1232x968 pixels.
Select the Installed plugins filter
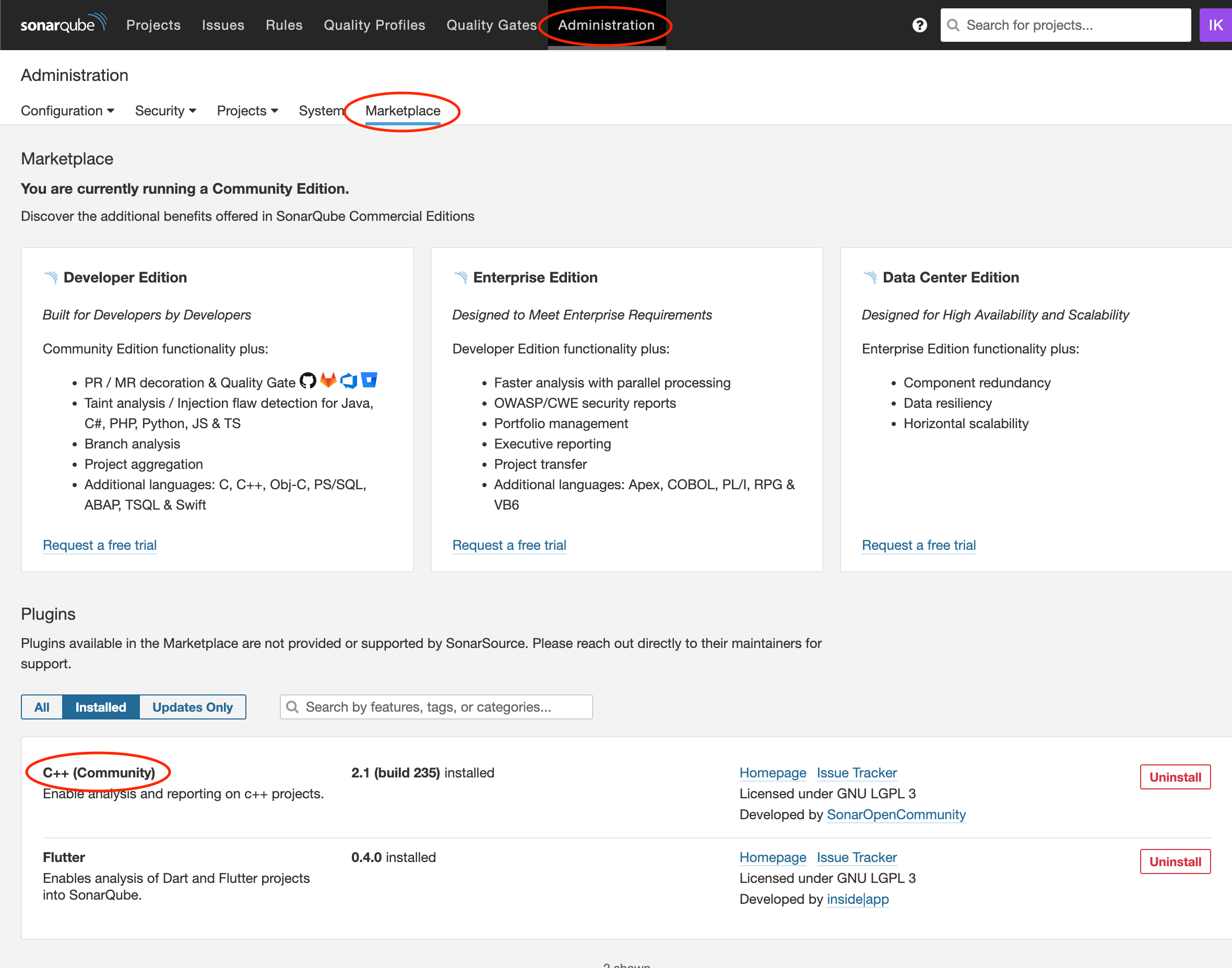coord(101,707)
